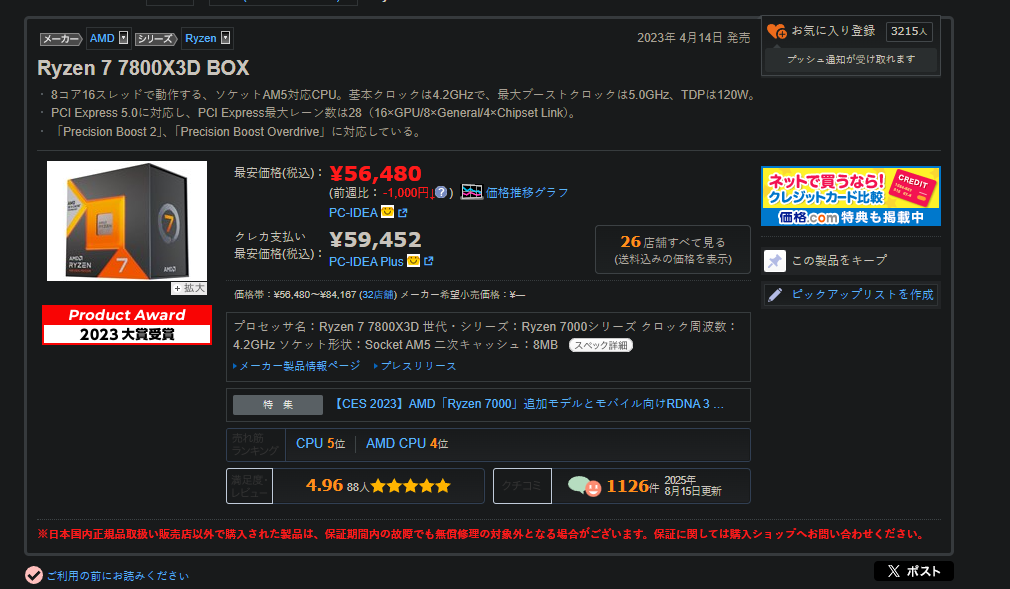Open the 1126件 kuchikomi count link
Image resolution: width=1010 pixels, height=589 pixels.
click(x=633, y=486)
